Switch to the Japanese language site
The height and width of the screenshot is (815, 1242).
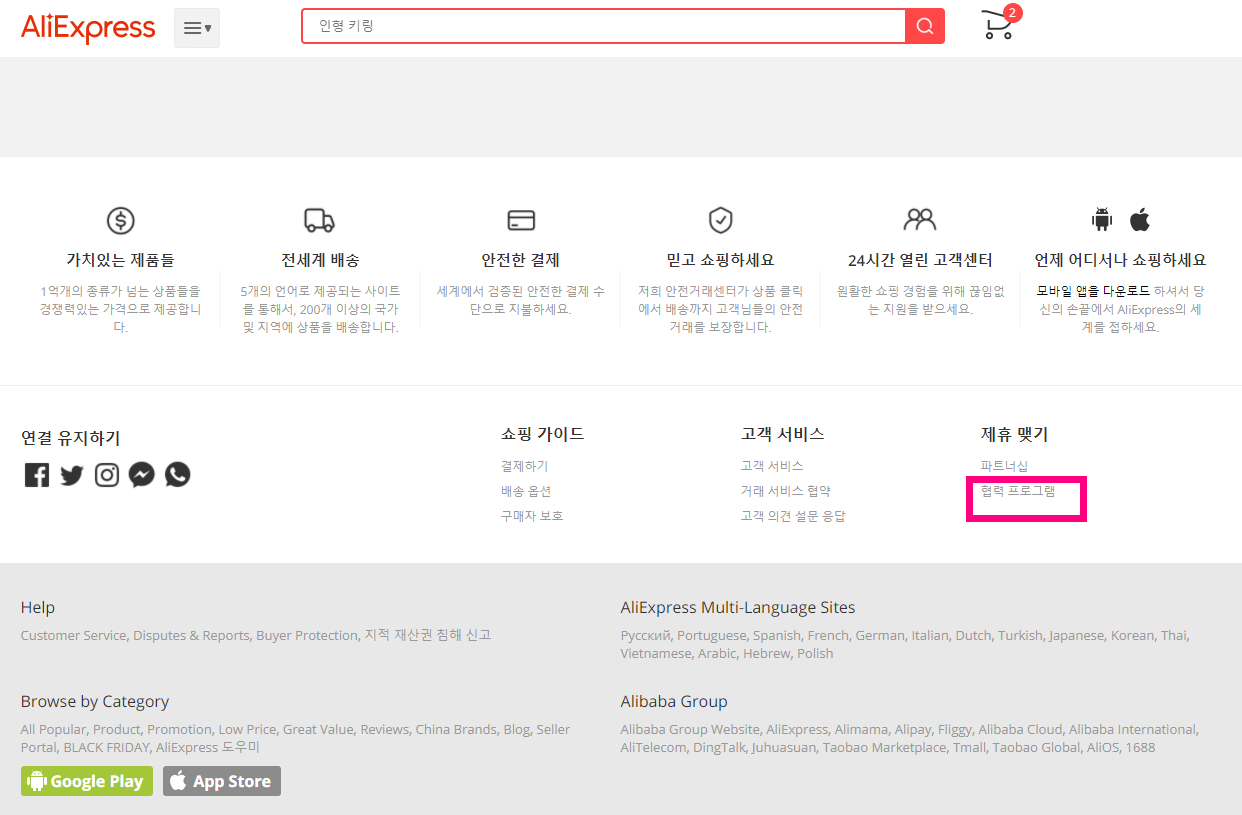[x=1076, y=635]
